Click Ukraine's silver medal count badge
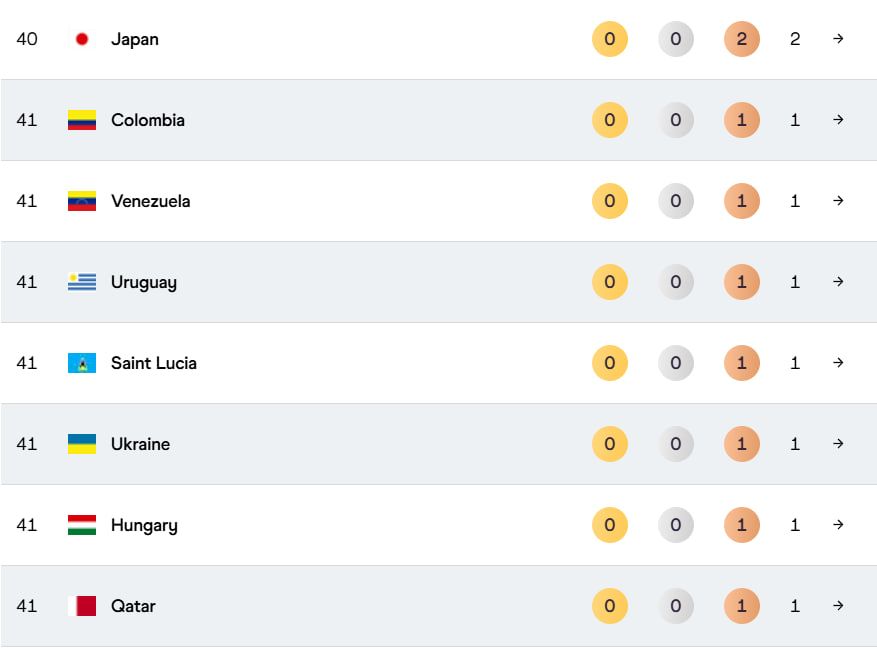877x651 pixels. click(x=675, y=444)
